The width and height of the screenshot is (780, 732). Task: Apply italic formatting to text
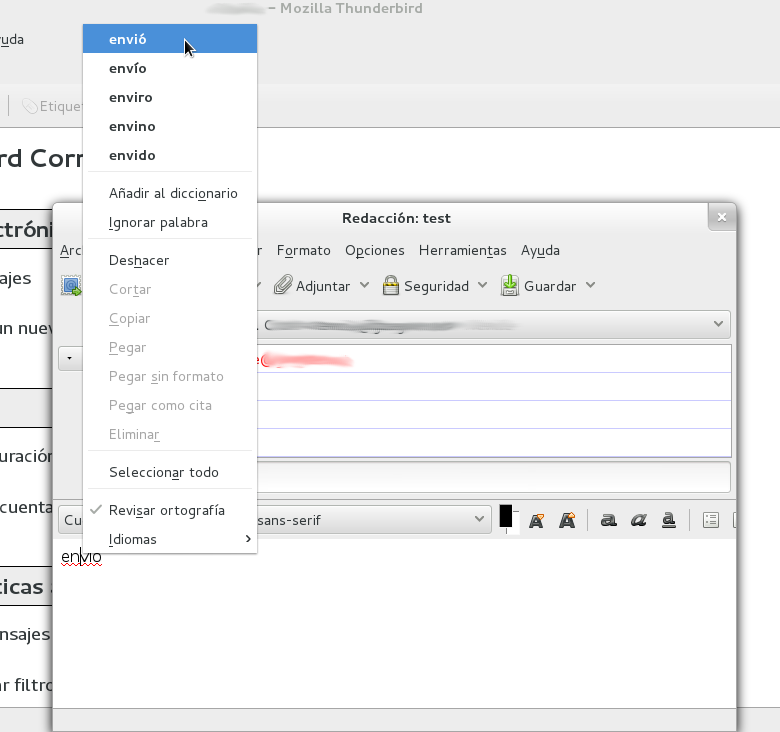(x=639, y=520)
